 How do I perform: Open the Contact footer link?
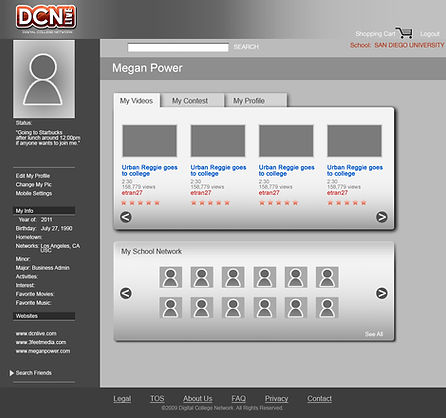point(319,399)
